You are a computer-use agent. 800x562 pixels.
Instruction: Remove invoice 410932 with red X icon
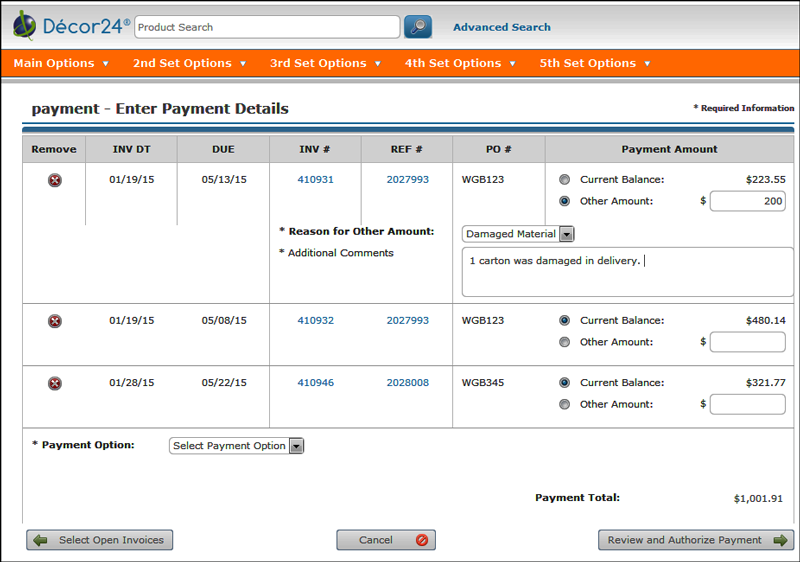[x=55, y=321]
